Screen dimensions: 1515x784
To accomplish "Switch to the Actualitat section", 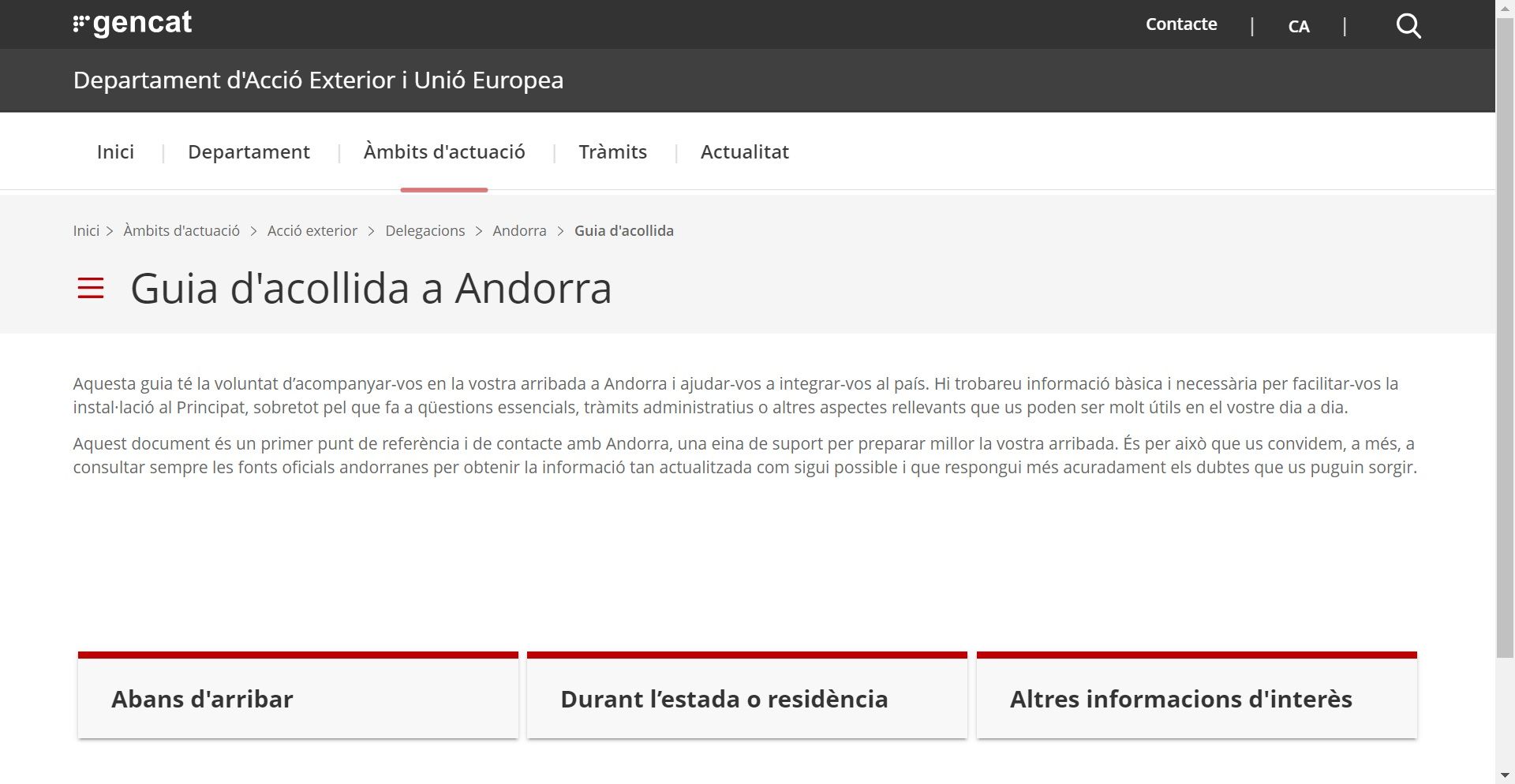I will coord(744,151).
